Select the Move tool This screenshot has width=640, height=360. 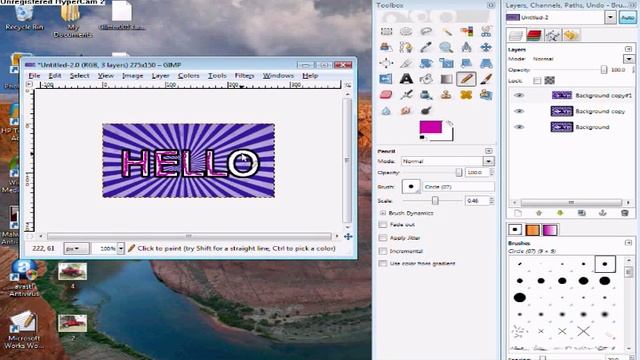point(486,47)
